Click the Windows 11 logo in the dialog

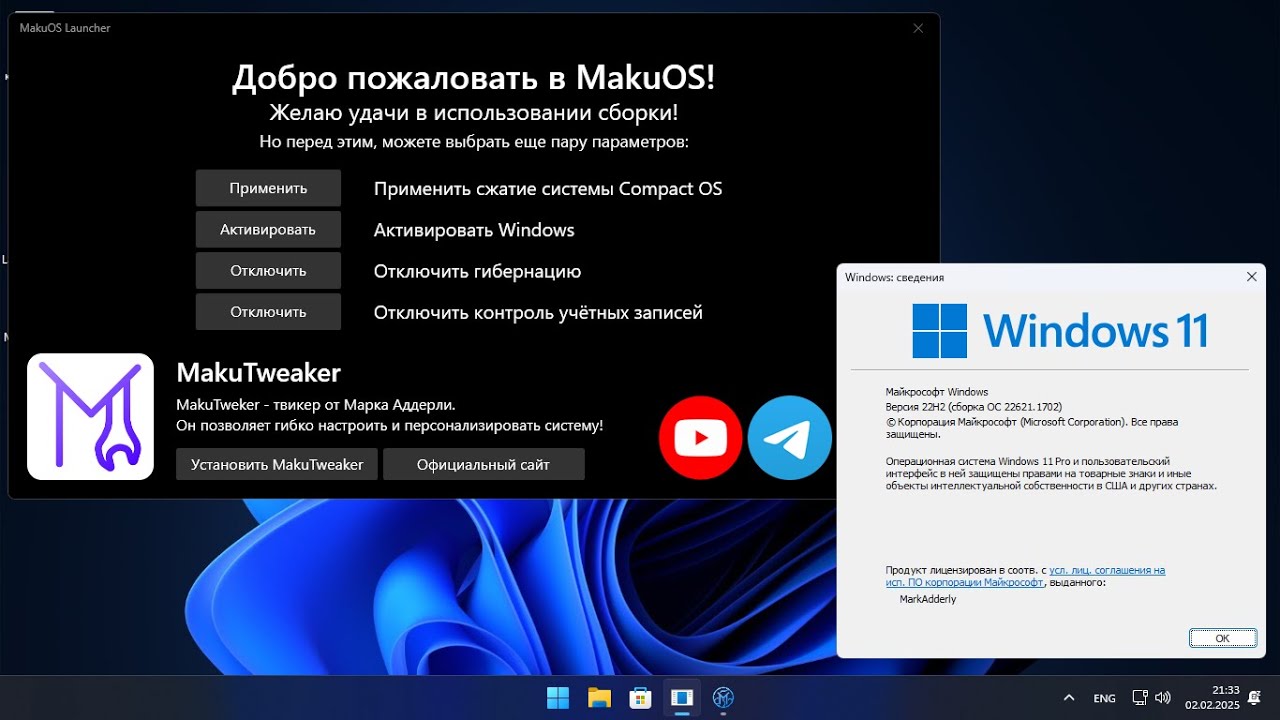pyautogui.click(x=1061, y=331)
